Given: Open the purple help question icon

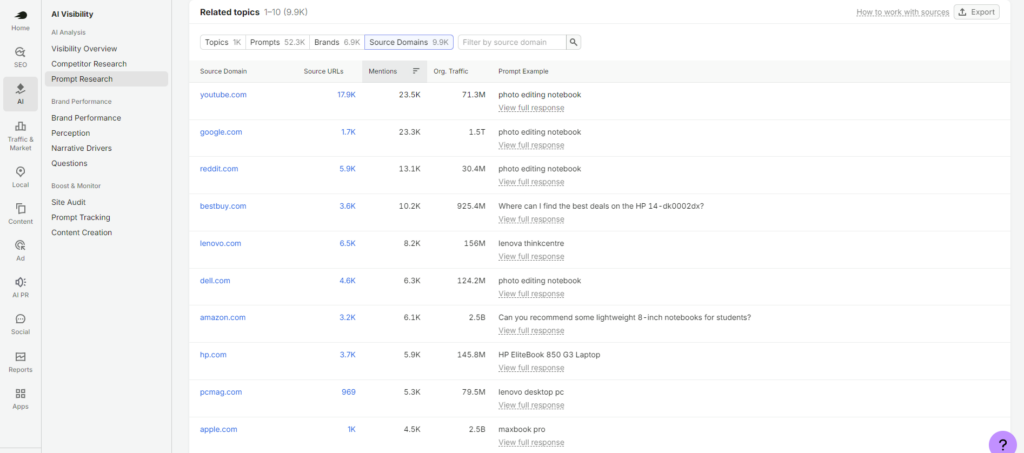Looking at the screenshot, I should [x=1002, y=445].
